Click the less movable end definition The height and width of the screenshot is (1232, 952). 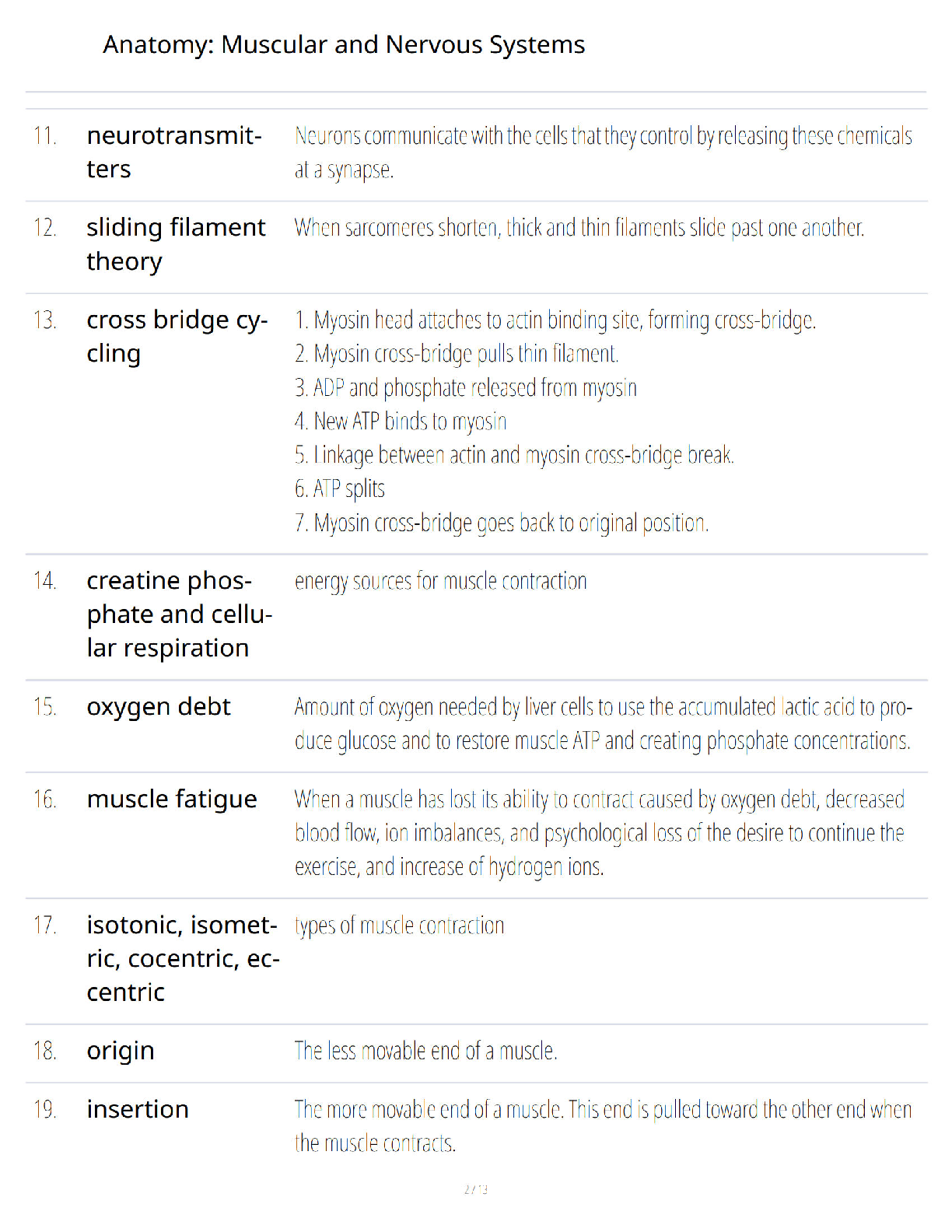point(426,1052)
